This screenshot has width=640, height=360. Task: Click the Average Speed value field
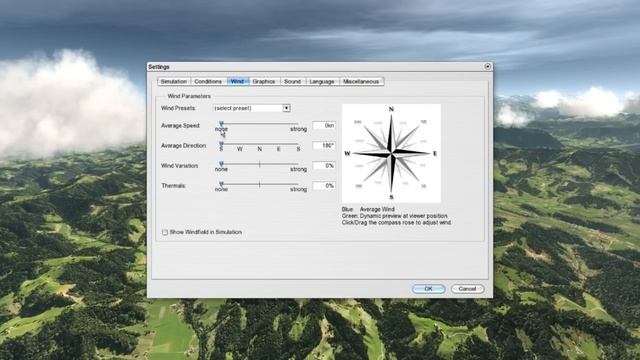pyautogui.click(x=324, y=126)
